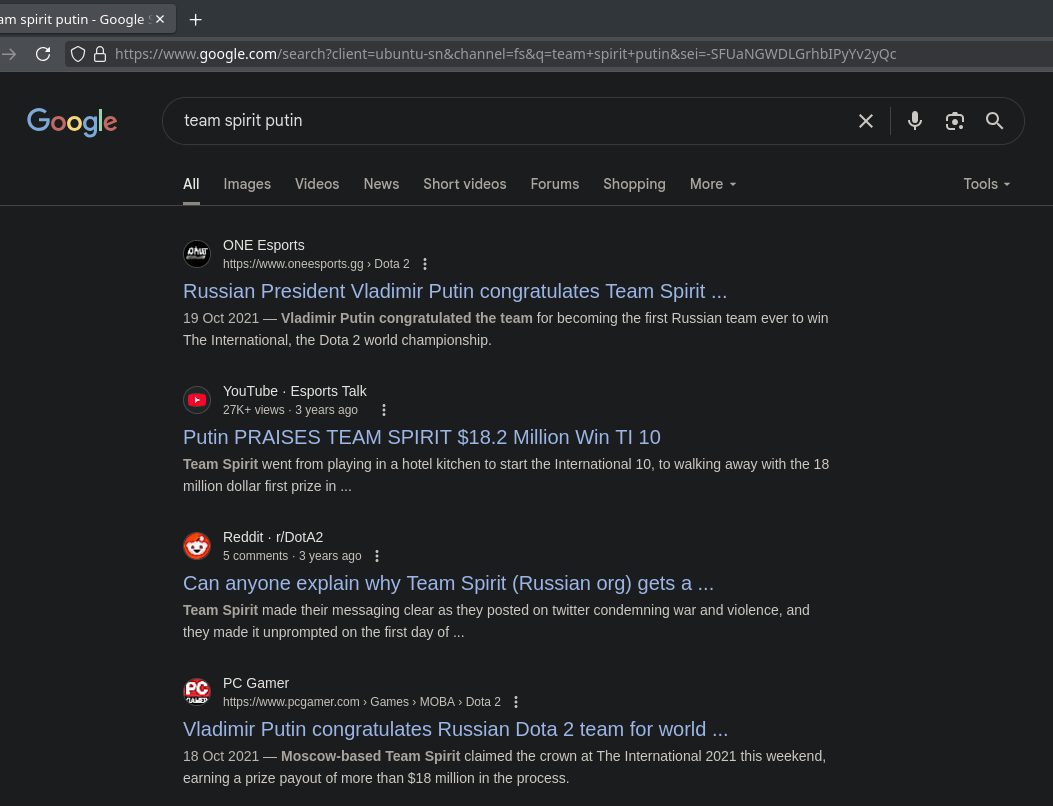Viewport: 1053px width, 806px height.
Task: Open tracking protection shield icon
Action: pos(78,54)
